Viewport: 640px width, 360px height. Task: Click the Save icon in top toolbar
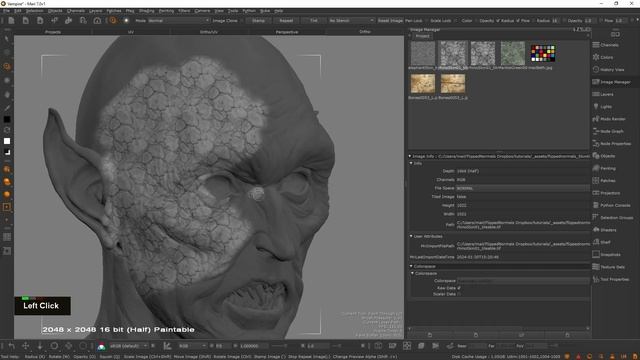pos(40,20)
